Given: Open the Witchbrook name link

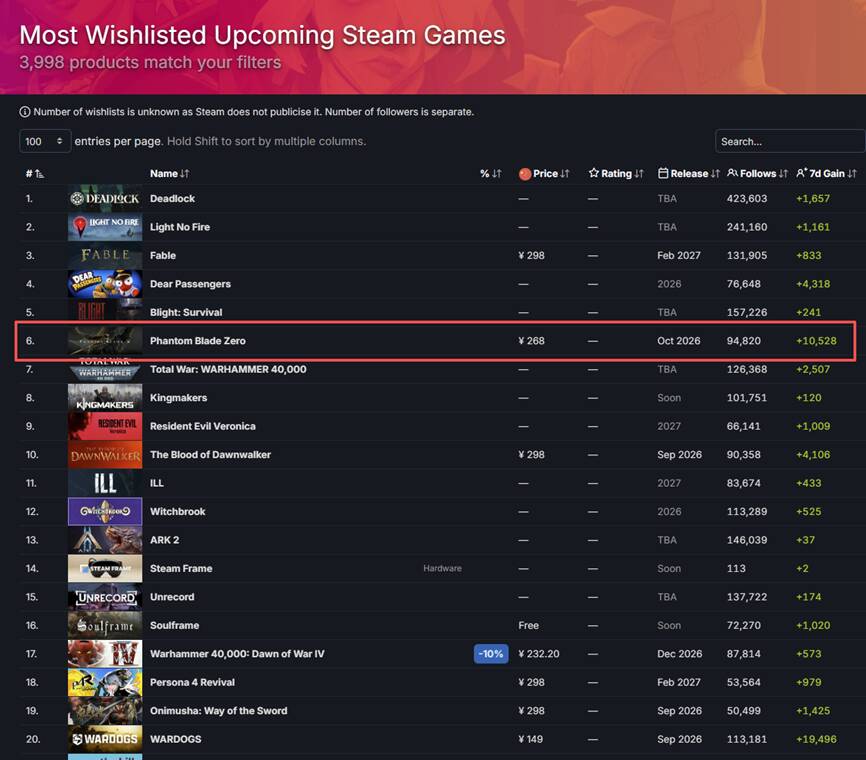Looking at the screenshot, I should point(178,511).
